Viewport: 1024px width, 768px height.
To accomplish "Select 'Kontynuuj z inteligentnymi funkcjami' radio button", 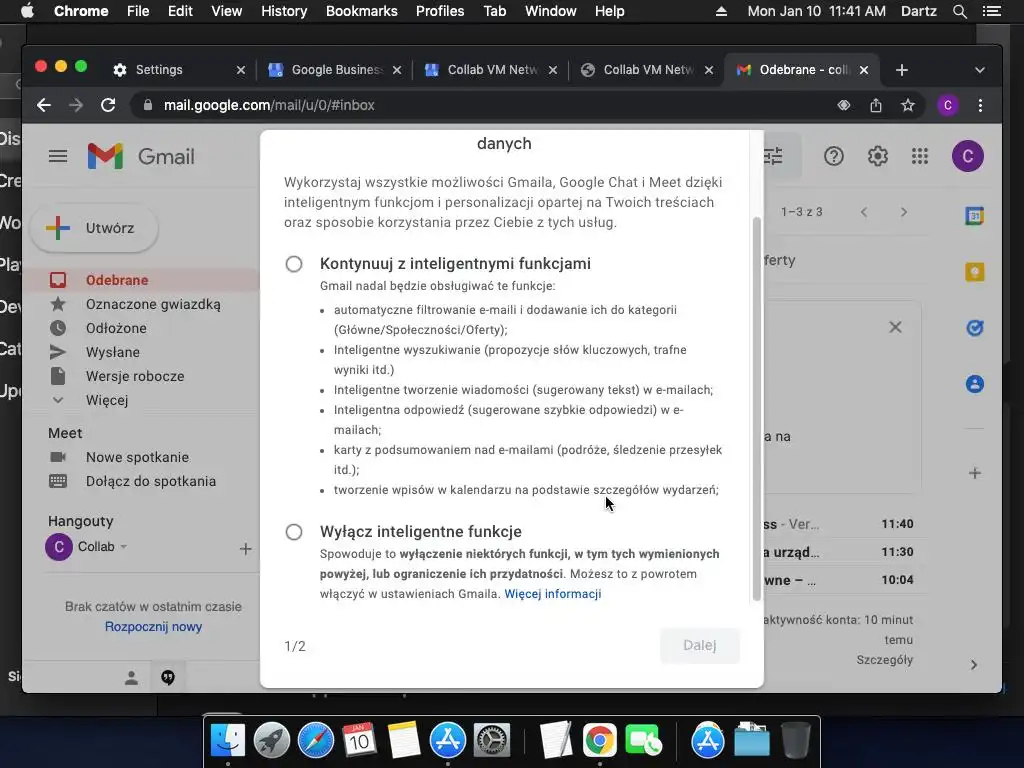I will click(x=294, y=264).
